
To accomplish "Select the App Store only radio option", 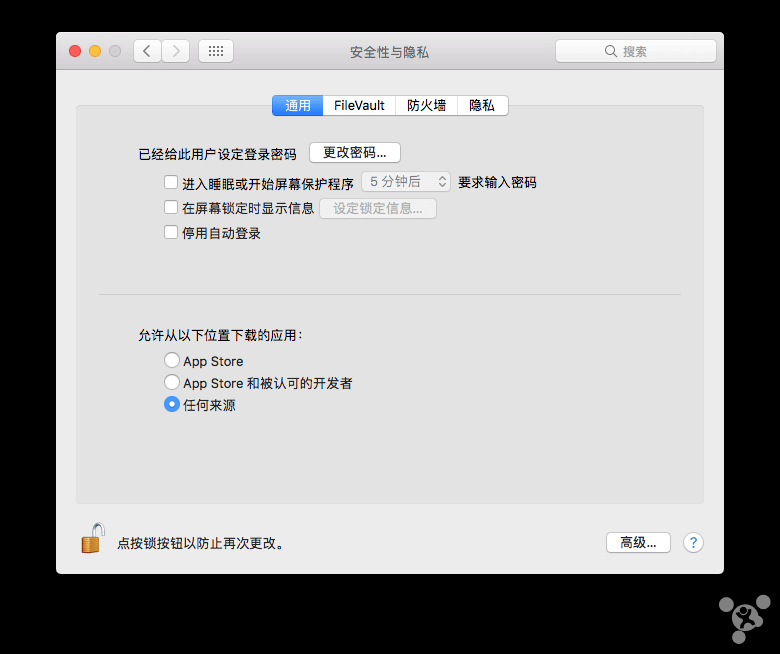I will click(172, 360).
